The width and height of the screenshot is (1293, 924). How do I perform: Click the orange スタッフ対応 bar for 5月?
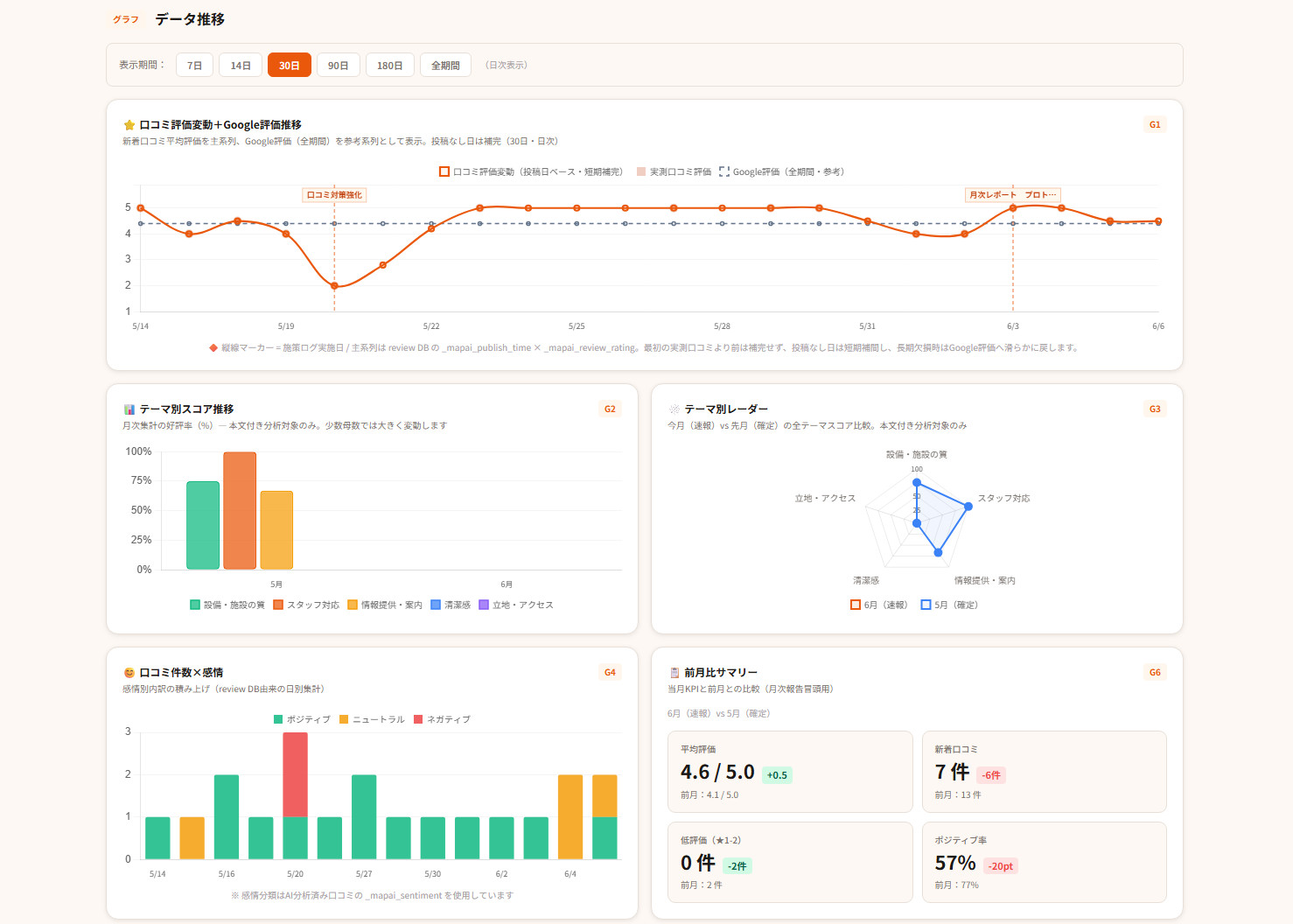(x=240, y=511)
